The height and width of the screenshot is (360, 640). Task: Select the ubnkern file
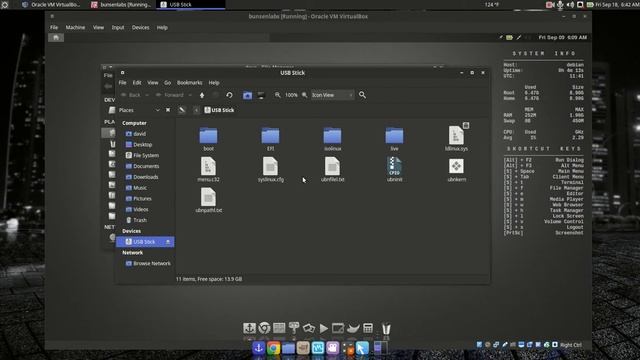pos(456,170)
